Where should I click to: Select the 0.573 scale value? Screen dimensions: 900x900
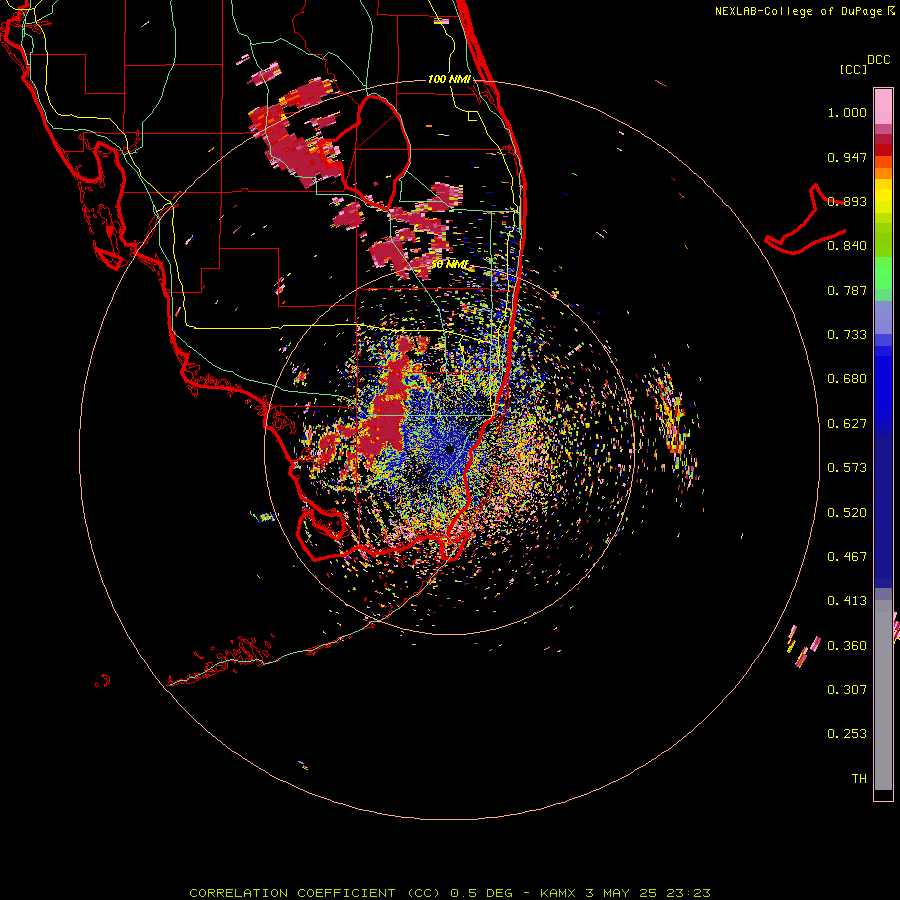(x=847, y=468)
